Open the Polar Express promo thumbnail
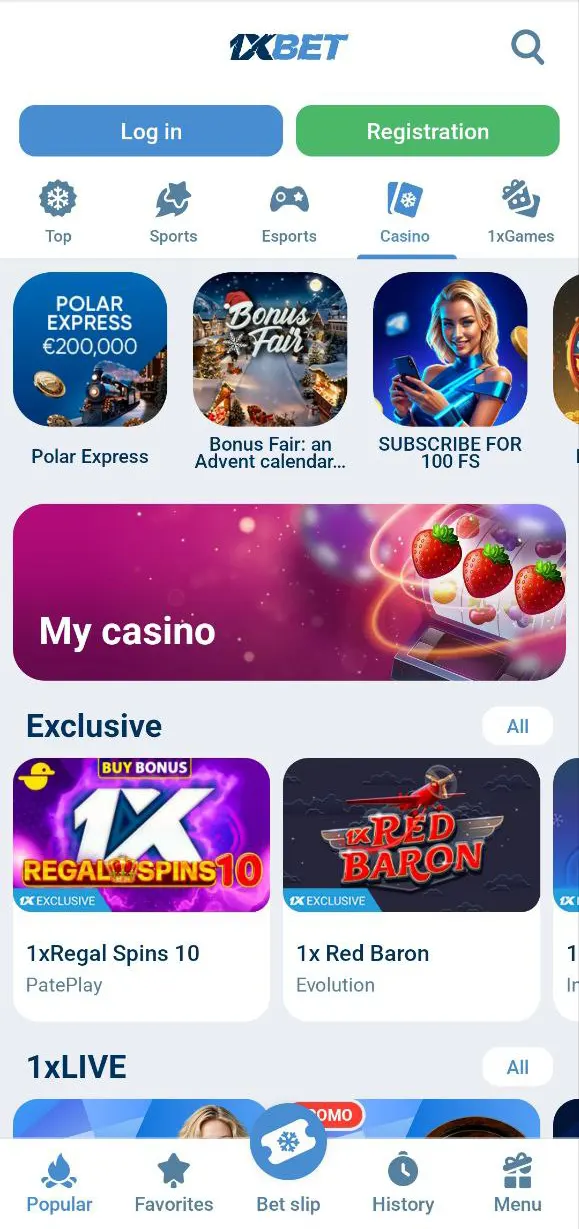Image resolution: width=579 pixels, height=1229 pixels. coord(90,350)
